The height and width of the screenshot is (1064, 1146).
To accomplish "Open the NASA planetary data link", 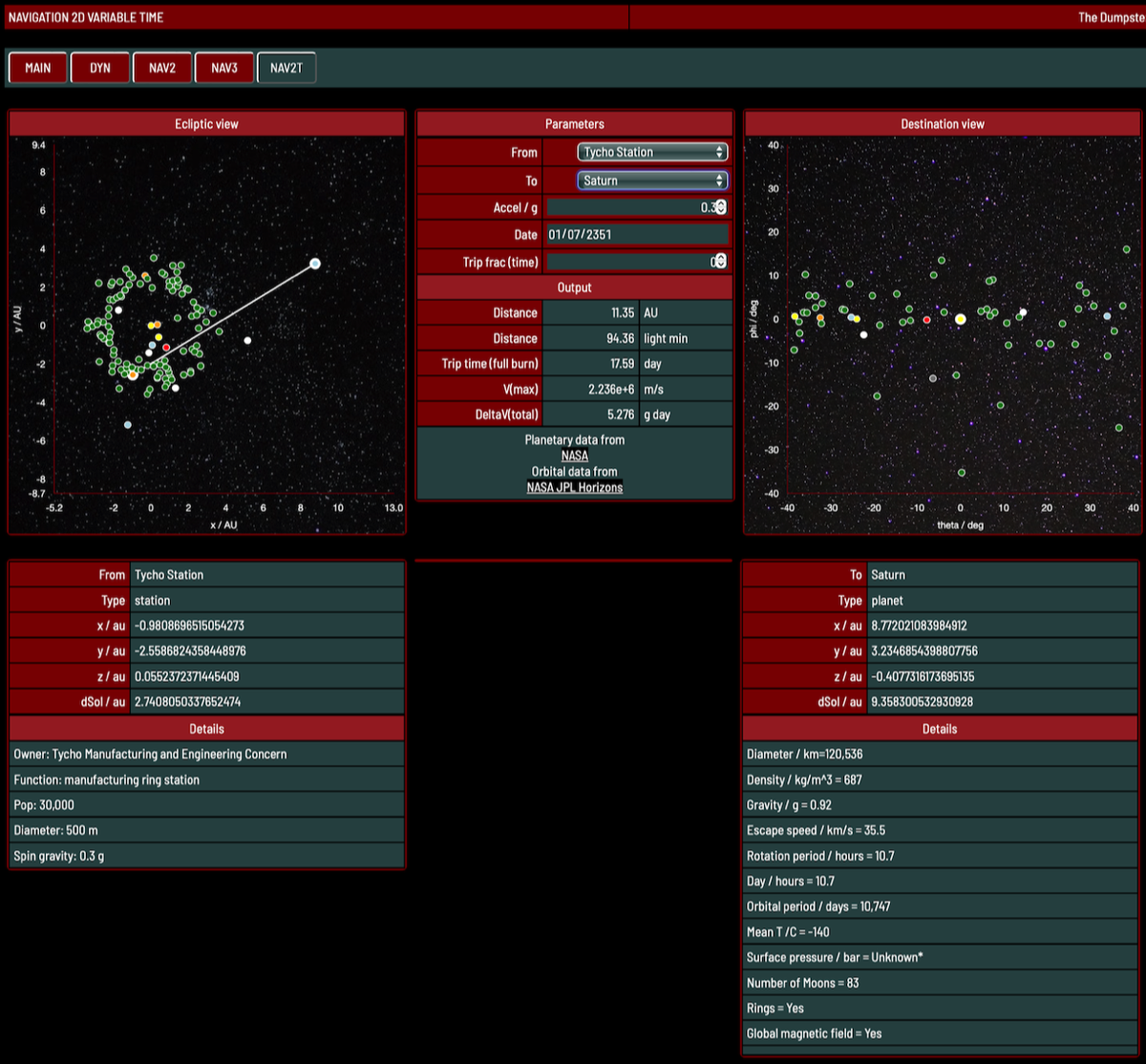I will coord(575,456).
